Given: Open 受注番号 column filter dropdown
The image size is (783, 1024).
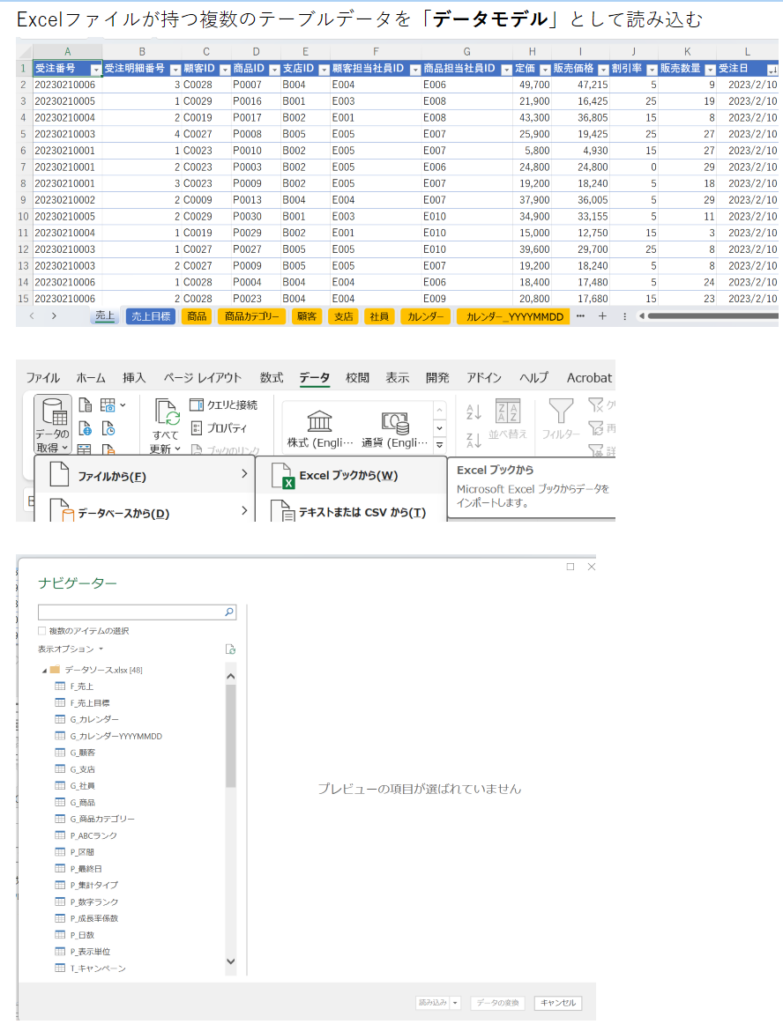Looking at the screenshot, I should 96,69.
